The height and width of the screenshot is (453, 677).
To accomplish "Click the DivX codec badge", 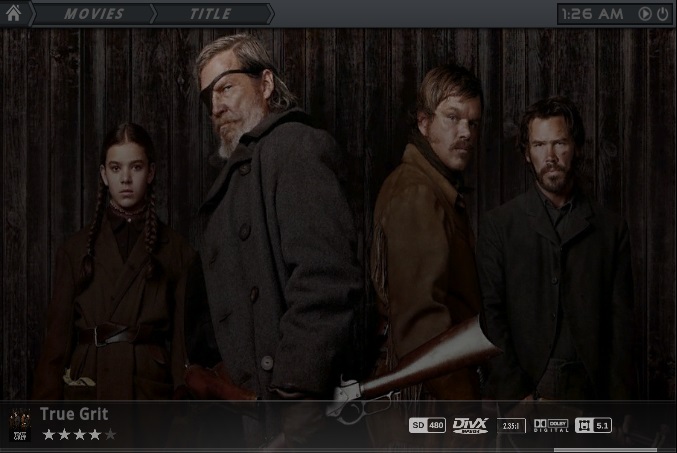I will point(470,425).
